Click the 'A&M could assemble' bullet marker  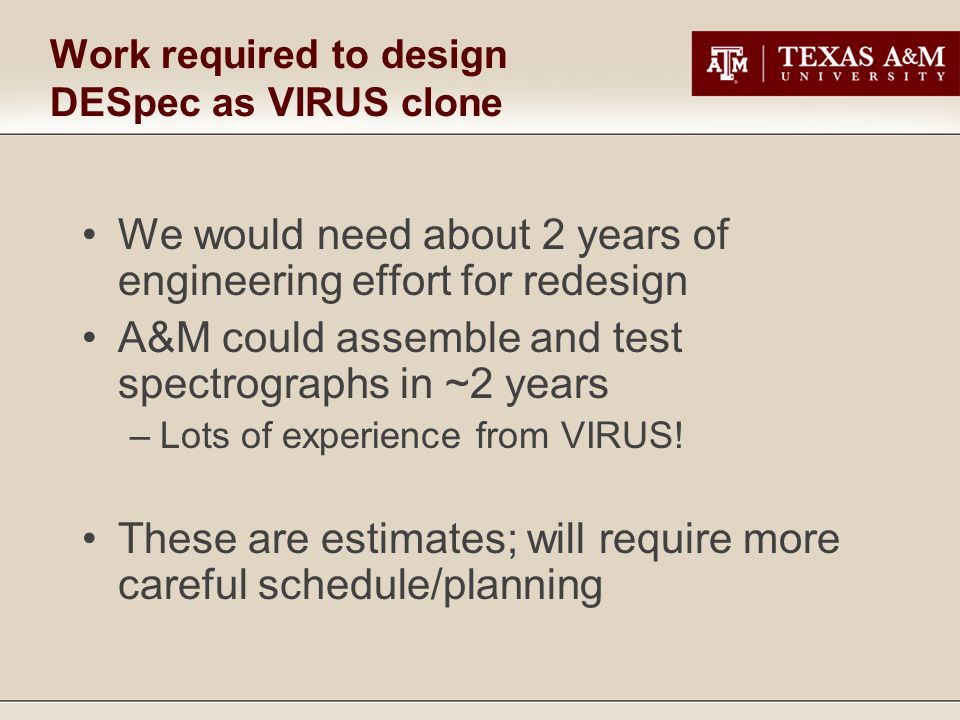89,337
